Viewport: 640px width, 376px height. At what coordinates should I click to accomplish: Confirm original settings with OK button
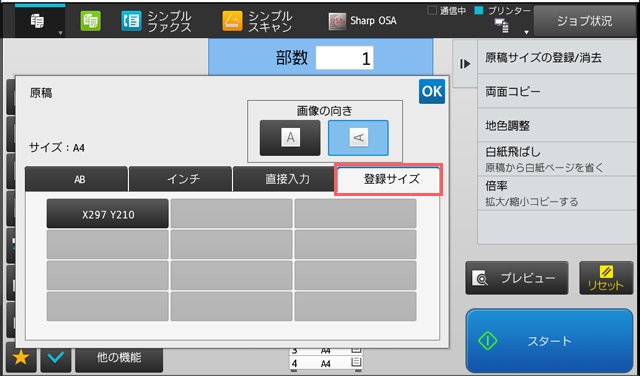(x=432, y=91)
